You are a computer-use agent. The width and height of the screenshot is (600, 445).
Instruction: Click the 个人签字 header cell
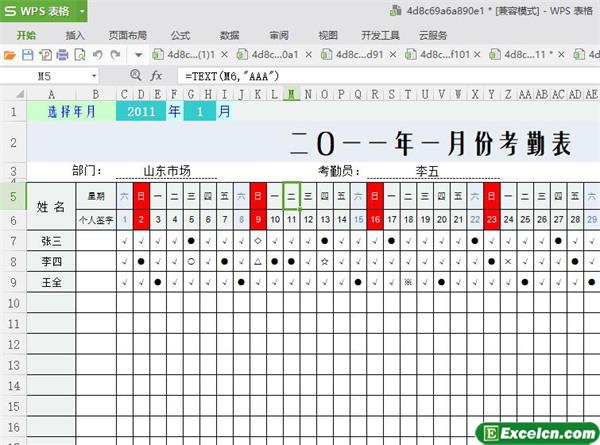[x=96, y=220]
